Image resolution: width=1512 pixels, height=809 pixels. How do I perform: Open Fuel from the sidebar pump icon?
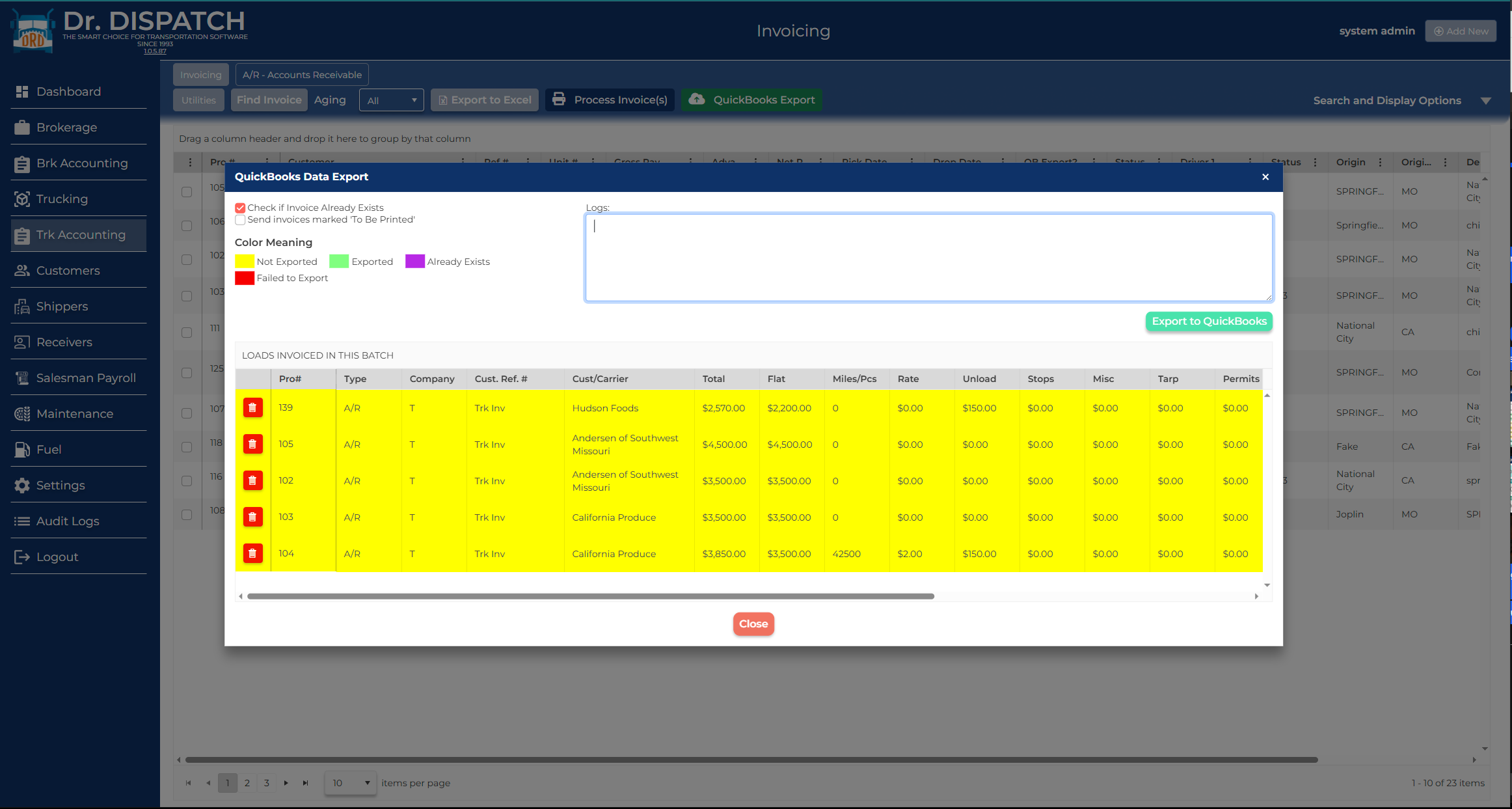(x=22, y=450)
